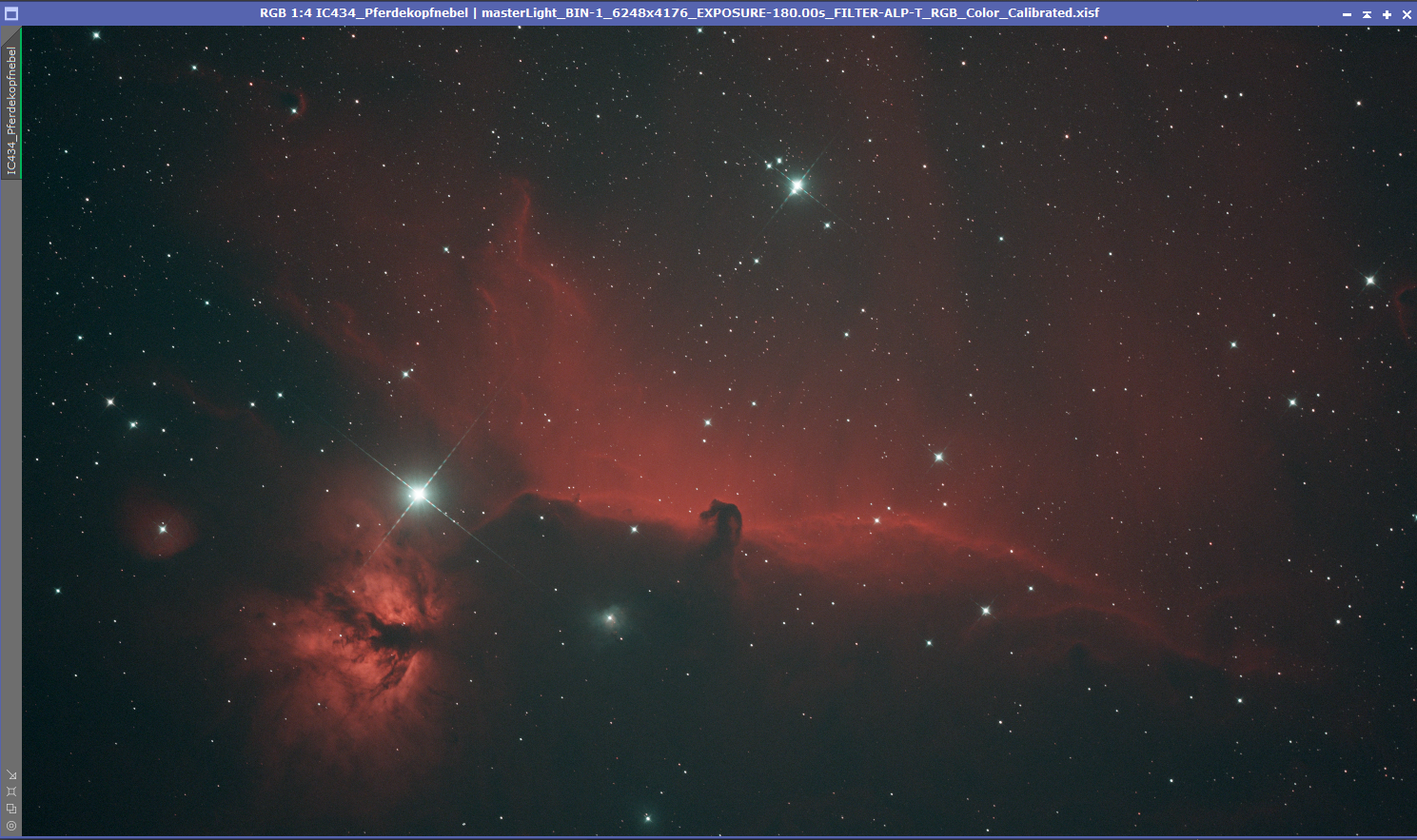Click the small red arc nebula in top-left
The image size is (1417, 840).
pyautogui.click(x=299, y=101)
